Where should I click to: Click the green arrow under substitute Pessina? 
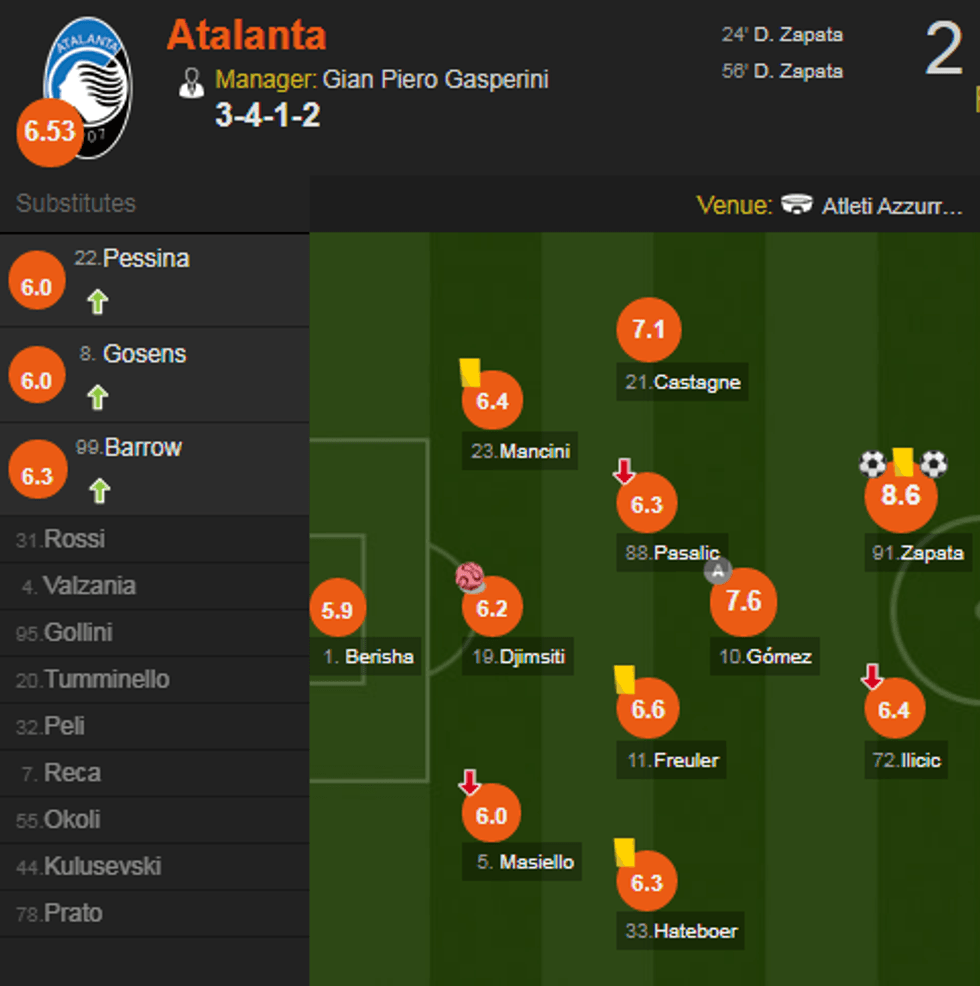click(97, 301)
